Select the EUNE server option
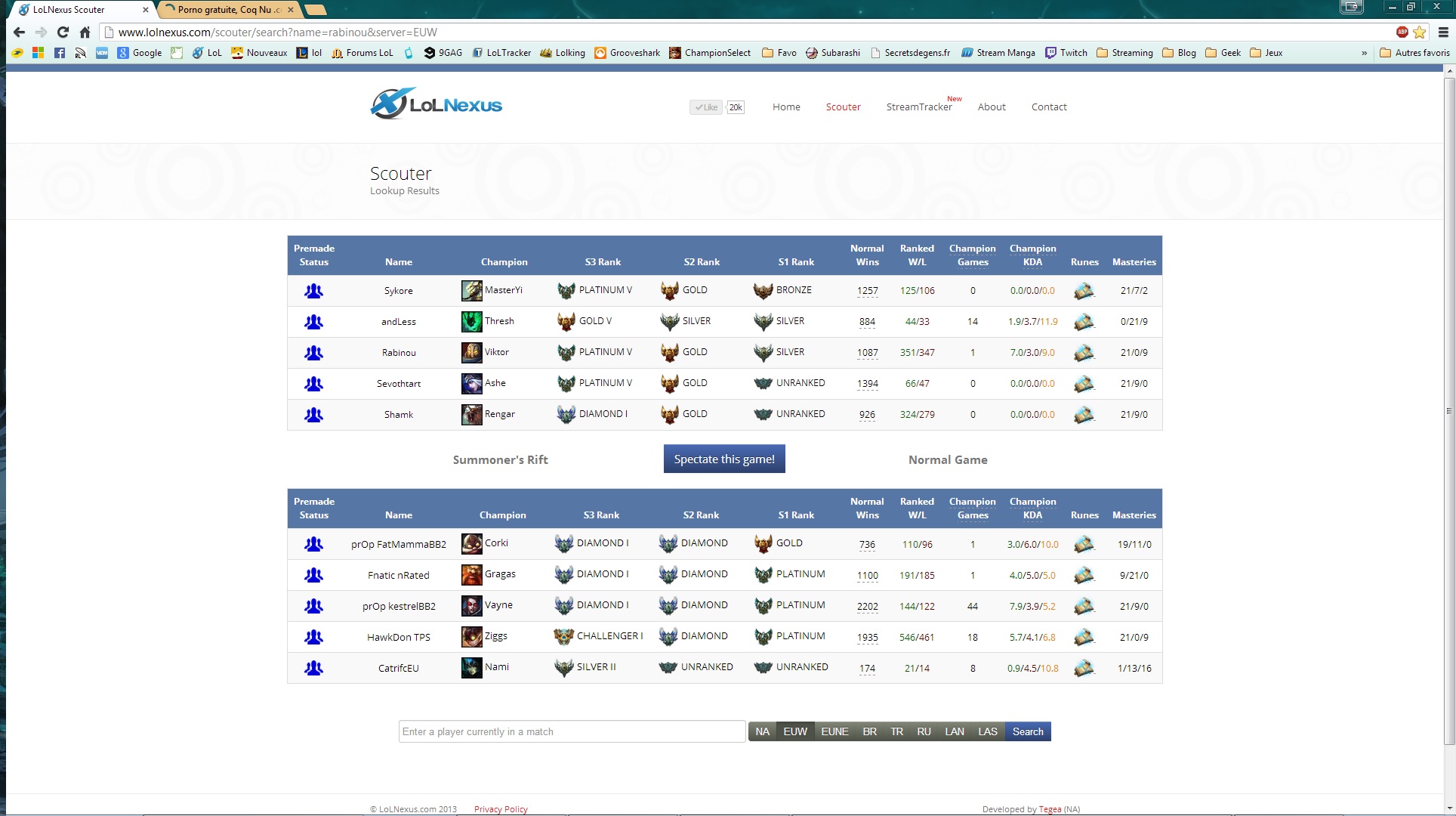The image size is (1456, 816). coord(834,731)
